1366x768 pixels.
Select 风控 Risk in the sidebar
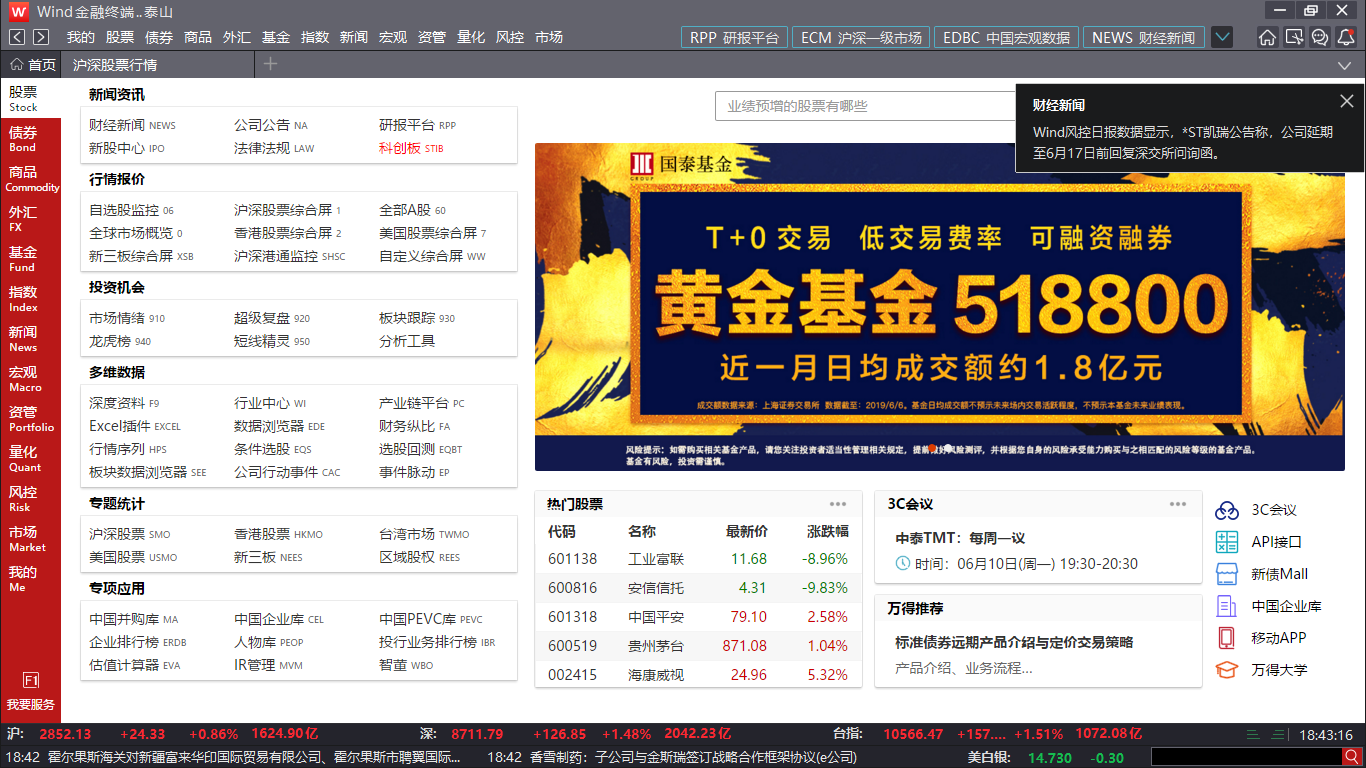coord(30,499)
